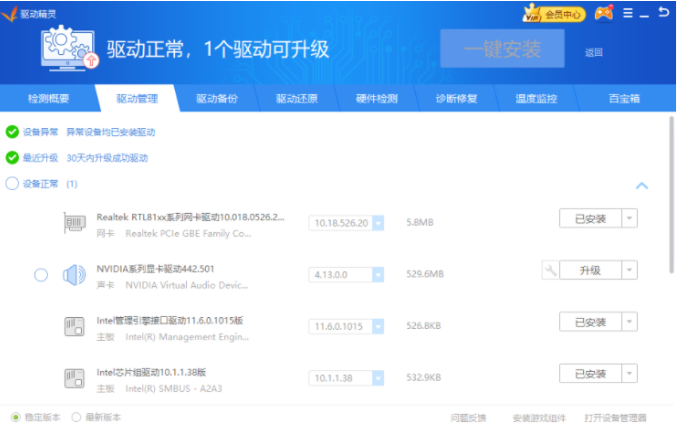
Task: Click the NVIDIA audio speaker icon
Action: pyautogui.click(x=74, y=274)
